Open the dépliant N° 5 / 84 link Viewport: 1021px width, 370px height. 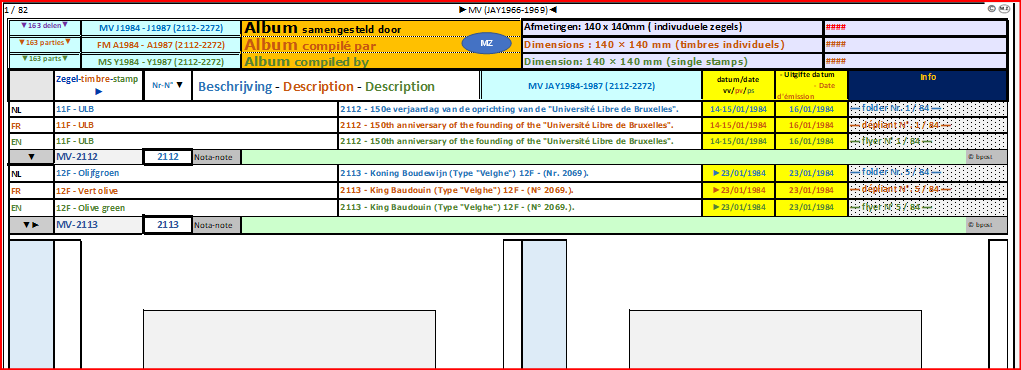pyautogui.click(x=901, y=190)
